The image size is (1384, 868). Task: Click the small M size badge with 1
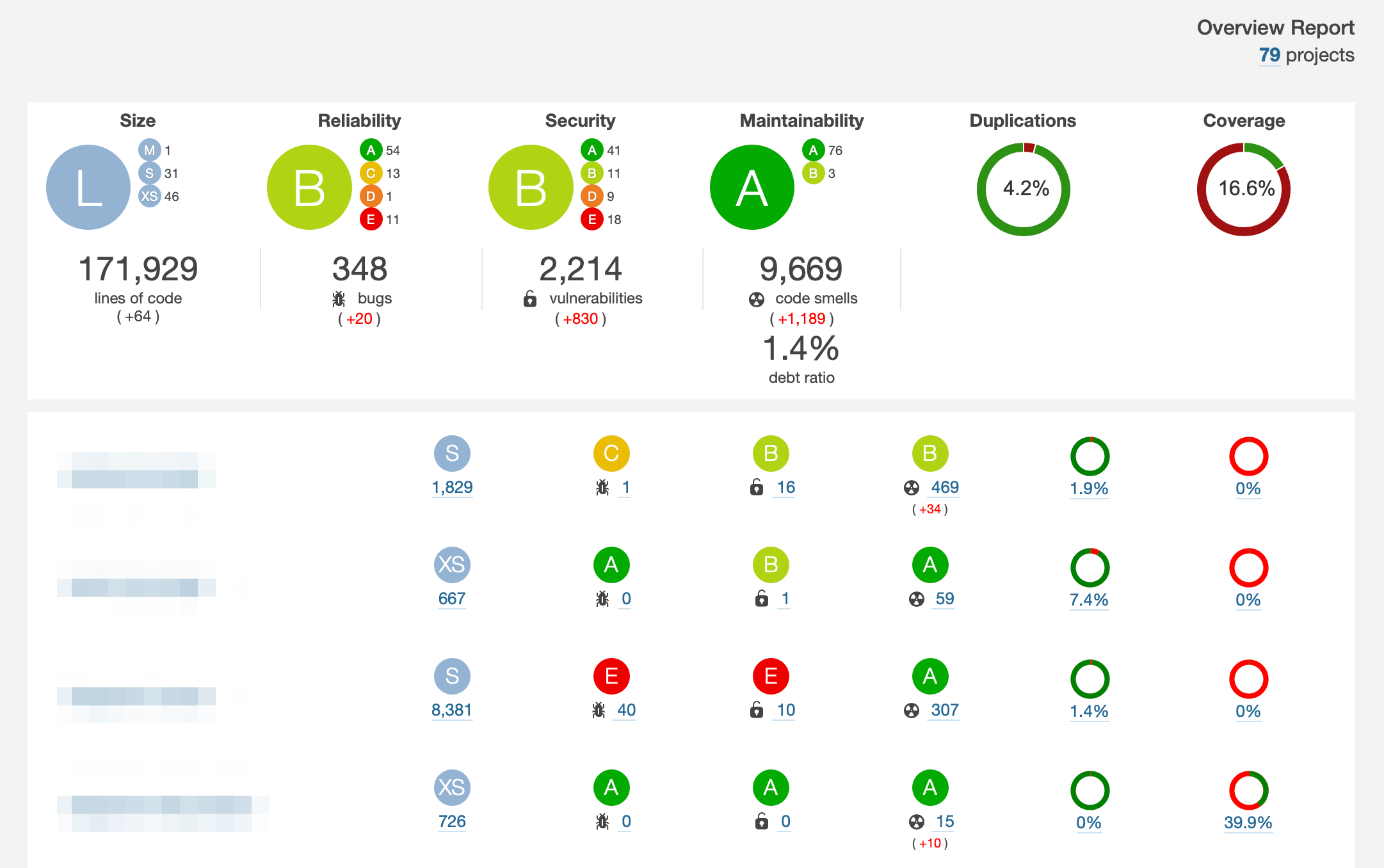click(149, 150)
